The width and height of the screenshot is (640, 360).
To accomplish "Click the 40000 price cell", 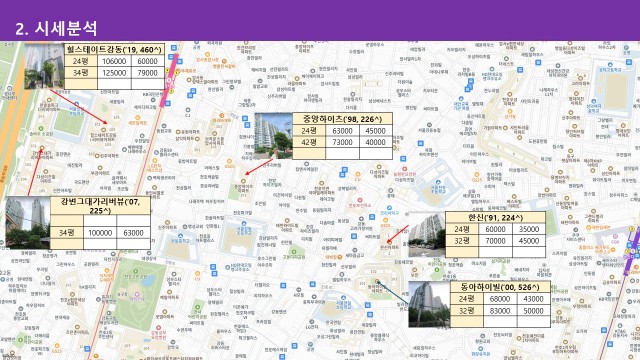I will (376, 142).
